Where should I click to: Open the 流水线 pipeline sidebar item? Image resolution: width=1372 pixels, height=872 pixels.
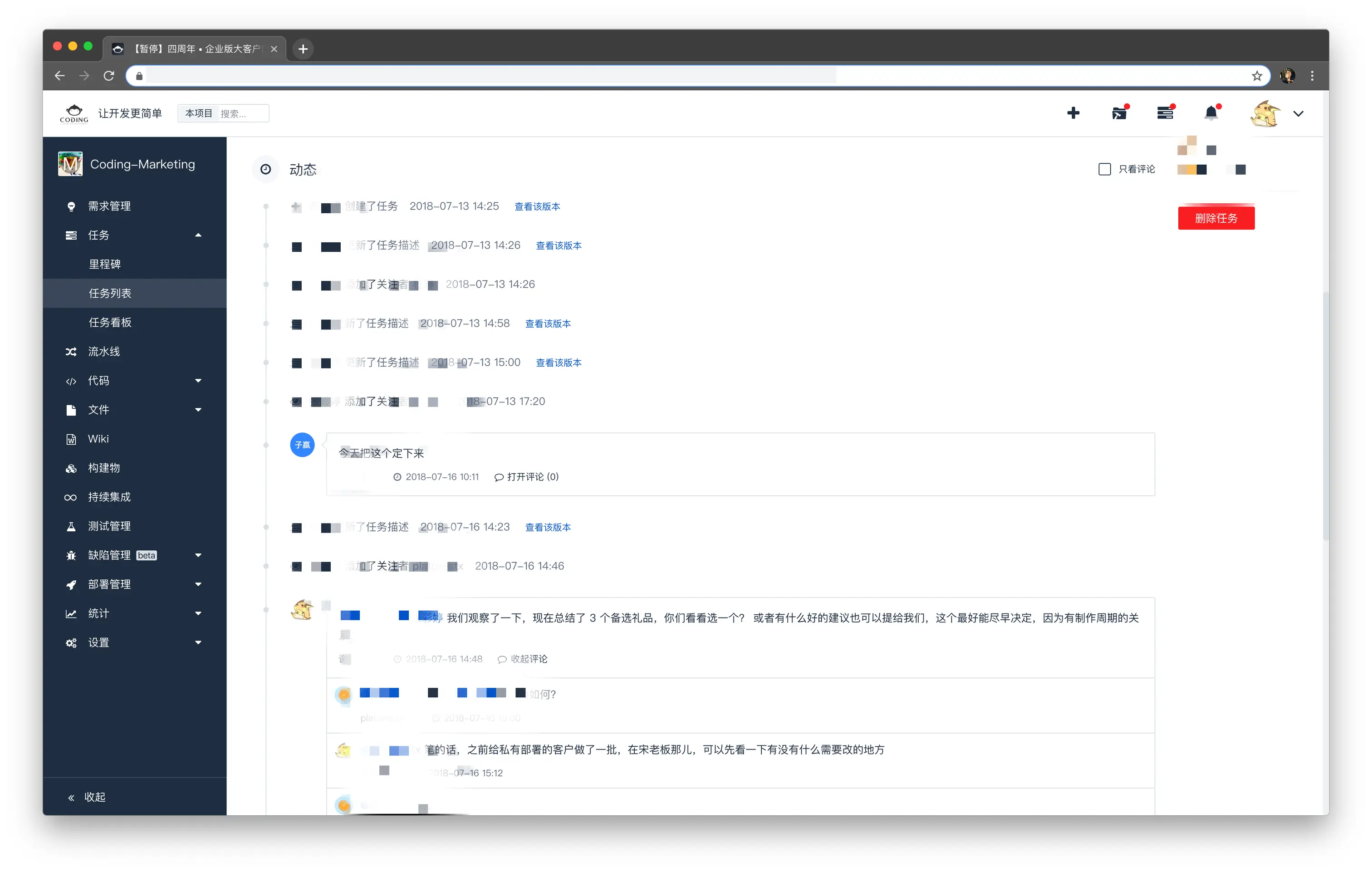point(104,352)
